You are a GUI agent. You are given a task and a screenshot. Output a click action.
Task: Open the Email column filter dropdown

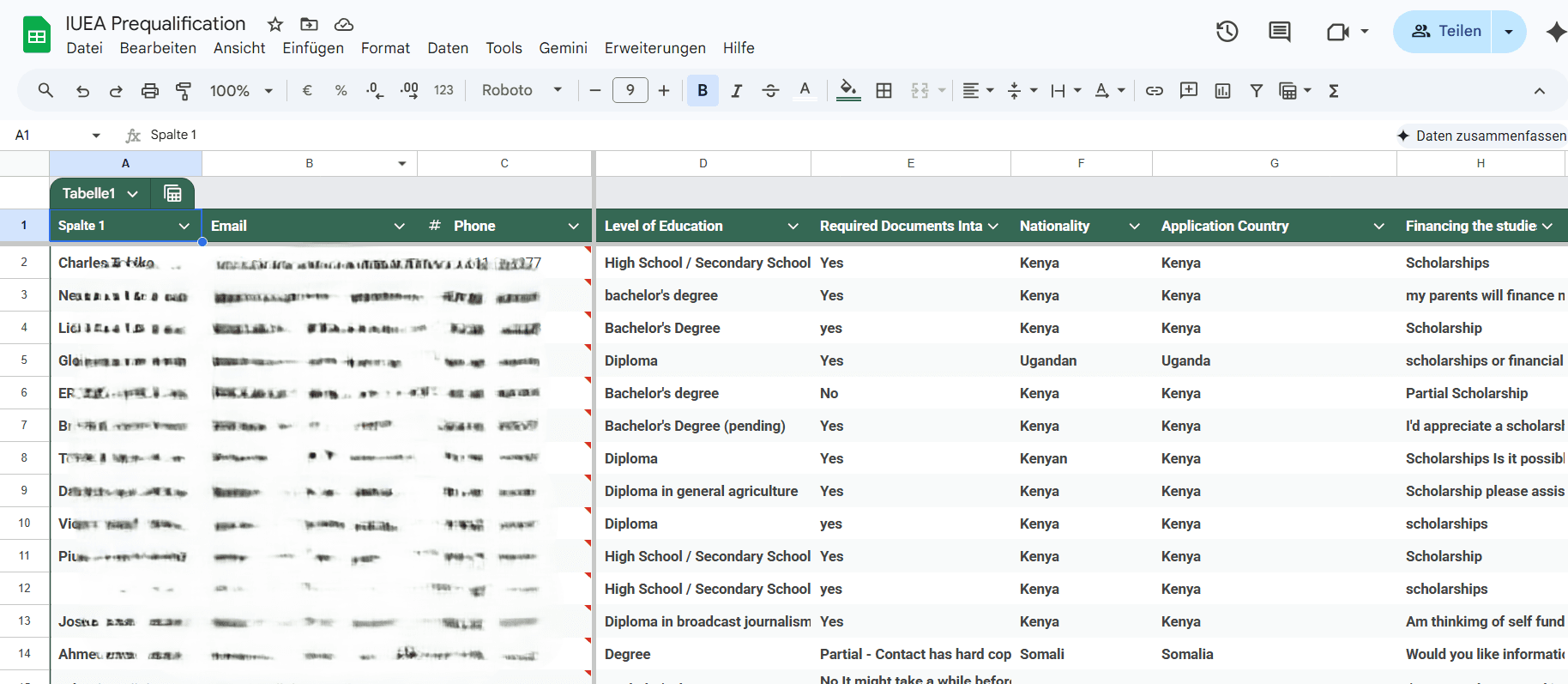click(399, 226)
